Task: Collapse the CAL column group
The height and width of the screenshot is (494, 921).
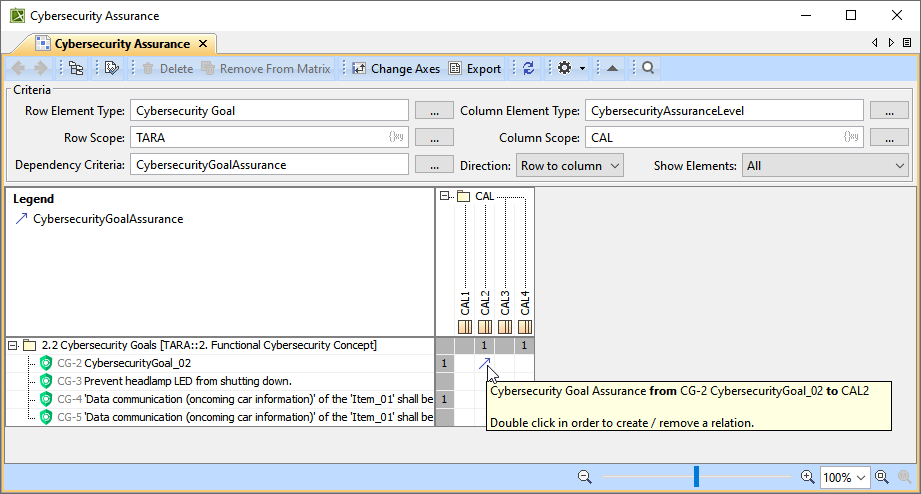Action: coord(445,197)
